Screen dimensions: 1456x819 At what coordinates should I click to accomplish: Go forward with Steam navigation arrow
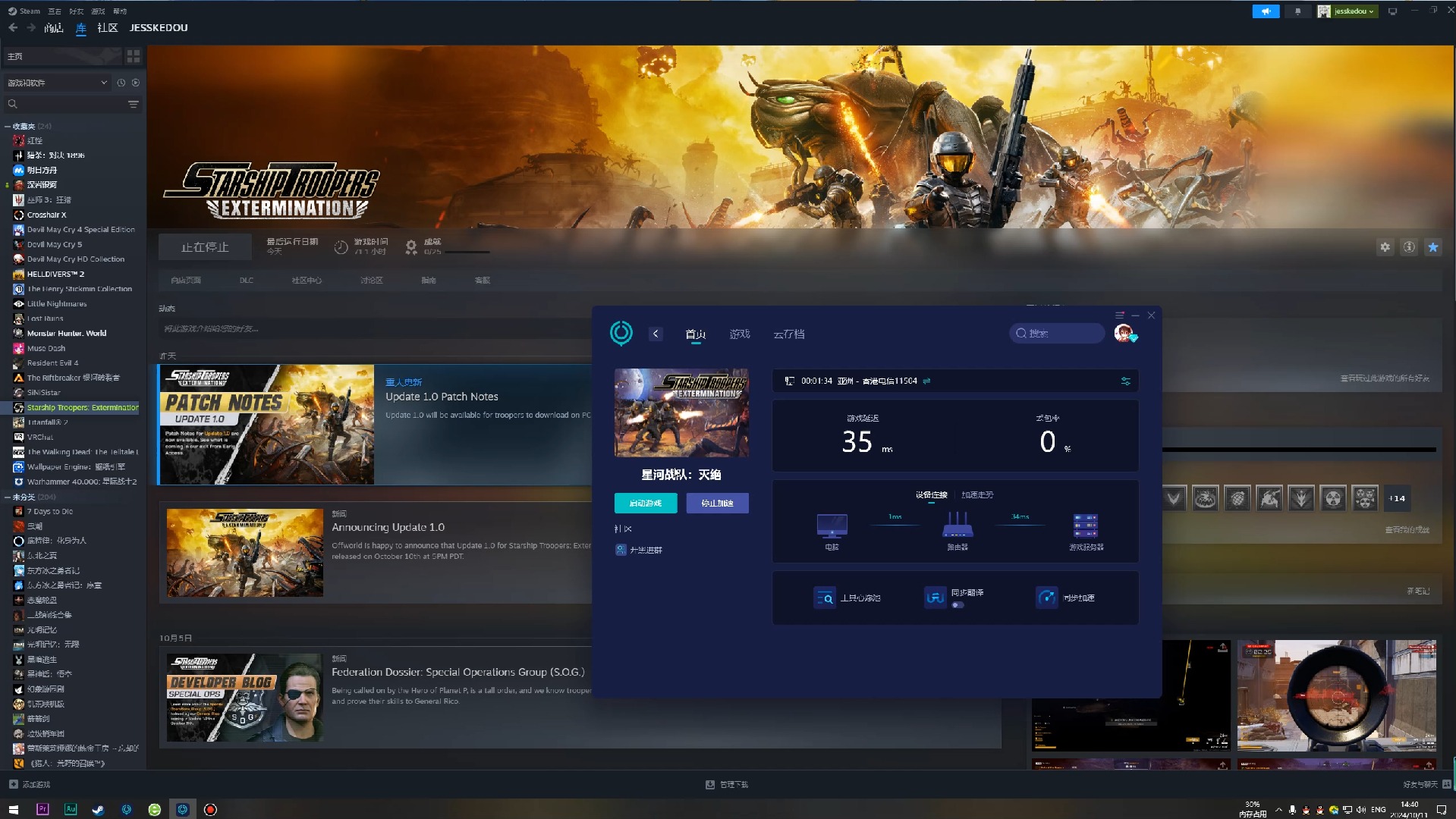(x=31, y=27)
